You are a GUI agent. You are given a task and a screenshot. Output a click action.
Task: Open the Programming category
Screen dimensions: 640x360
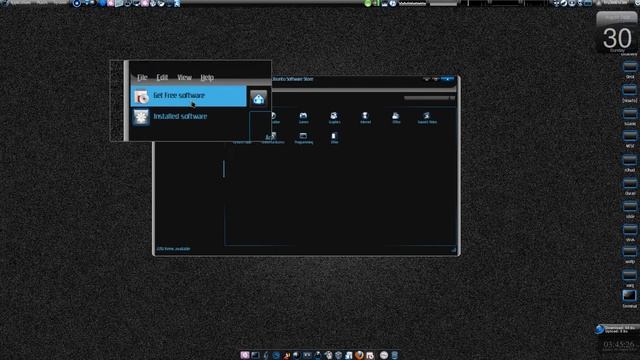(x=303, y=138)
